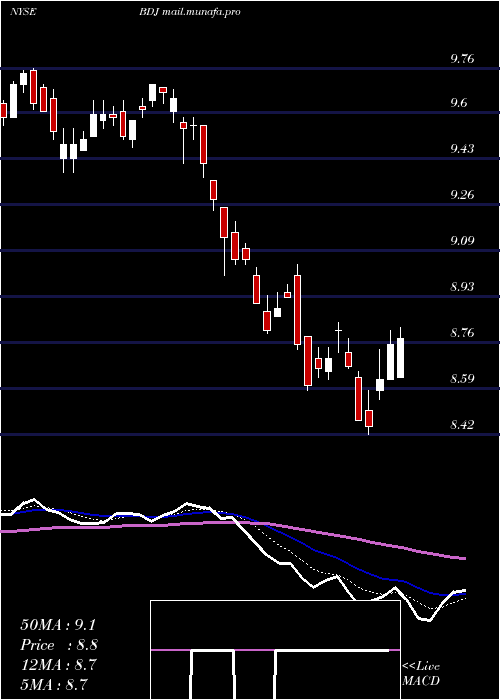Click the <<Live MACD label
Image resolution: width=500 pixels, height=700 pixels.
tap(421, 674)
